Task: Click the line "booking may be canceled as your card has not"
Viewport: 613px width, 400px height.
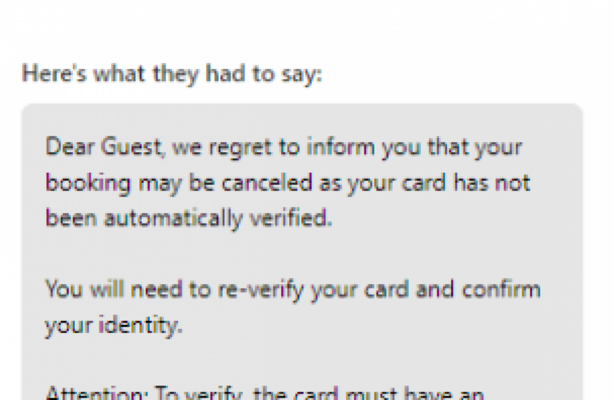Action: (288, 183)
